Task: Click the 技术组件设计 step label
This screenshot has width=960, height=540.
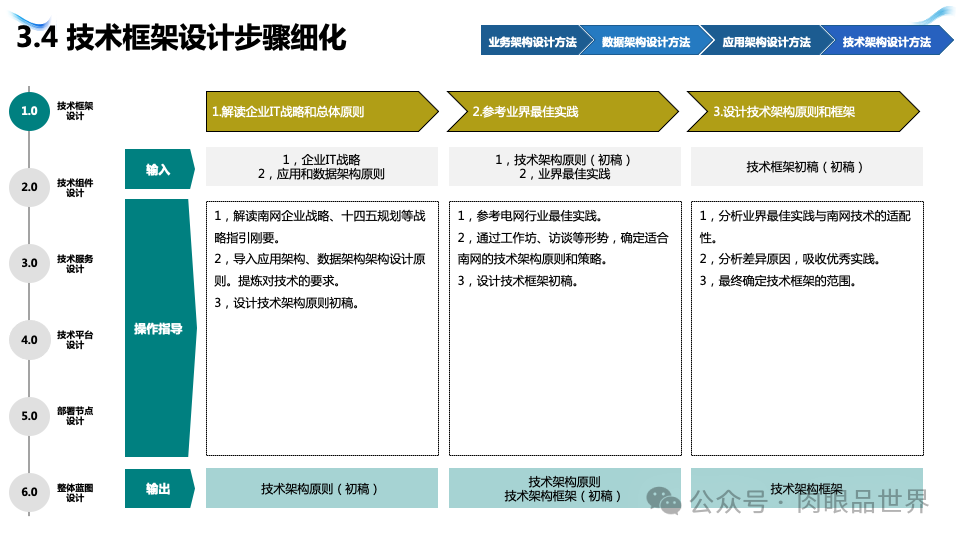Action: coord(75,187)
